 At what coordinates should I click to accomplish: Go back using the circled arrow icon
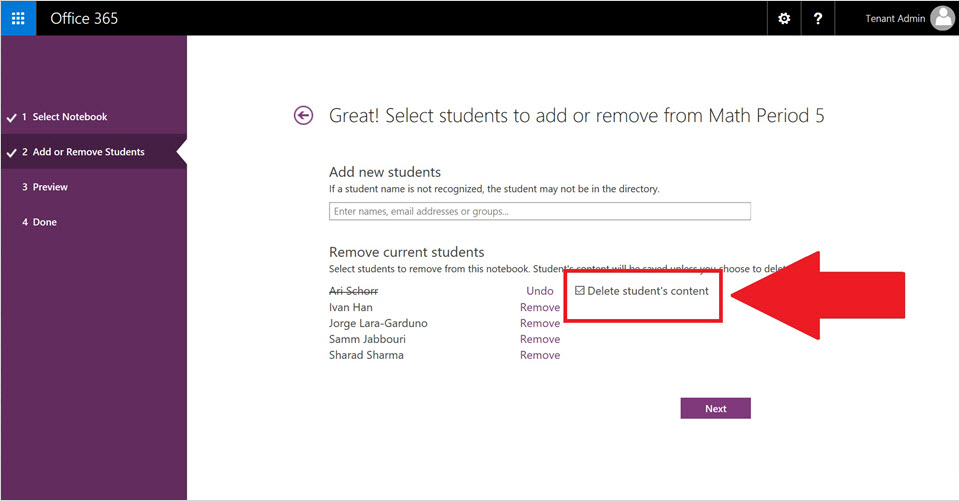tap(303, 116)
